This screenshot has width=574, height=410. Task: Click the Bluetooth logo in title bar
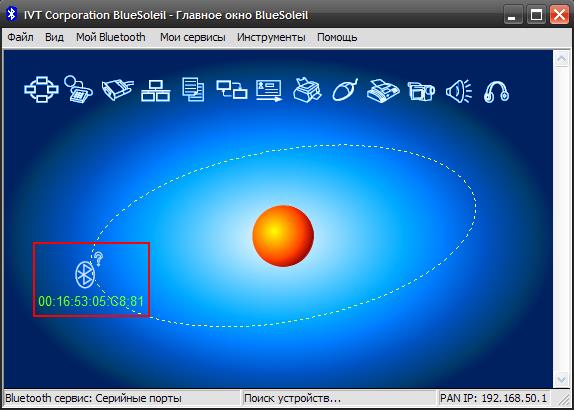(x=12, y=15)
